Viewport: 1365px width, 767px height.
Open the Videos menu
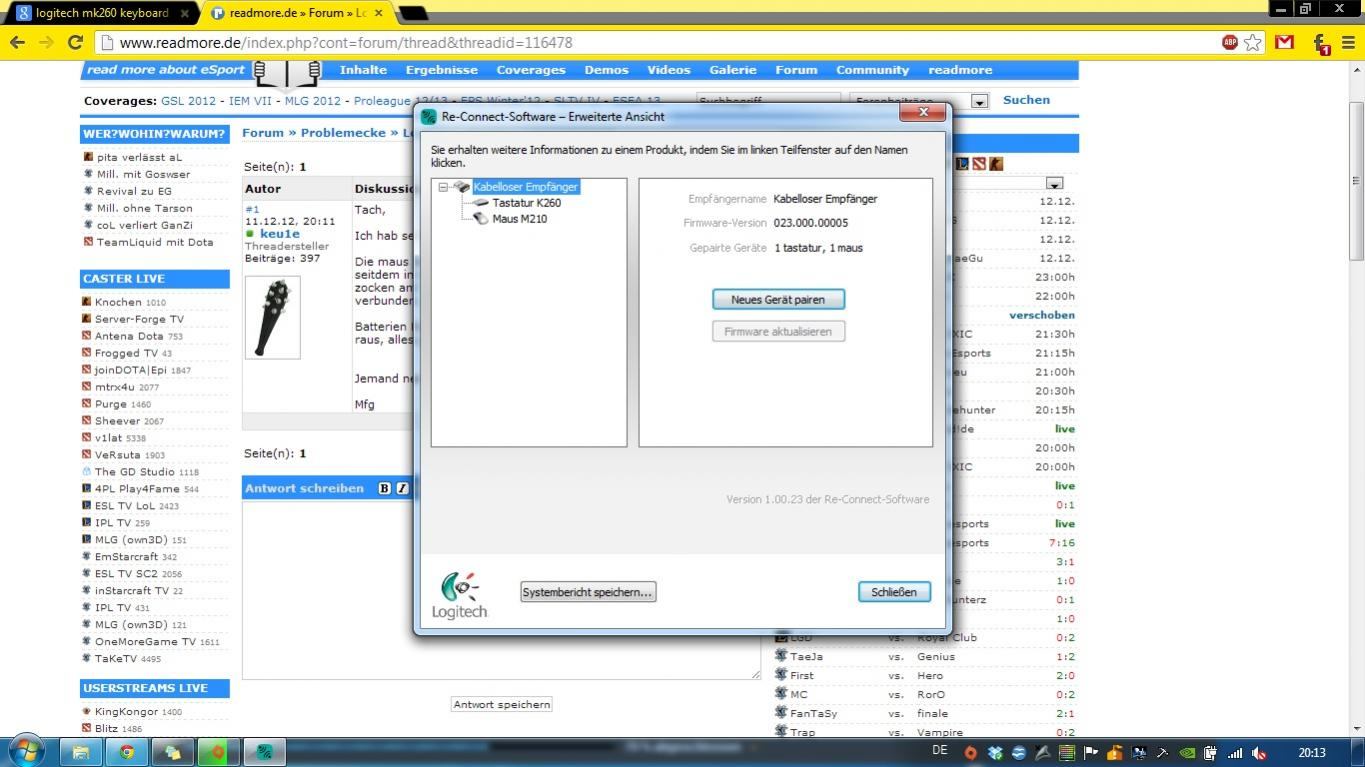[x=668, y=70]
